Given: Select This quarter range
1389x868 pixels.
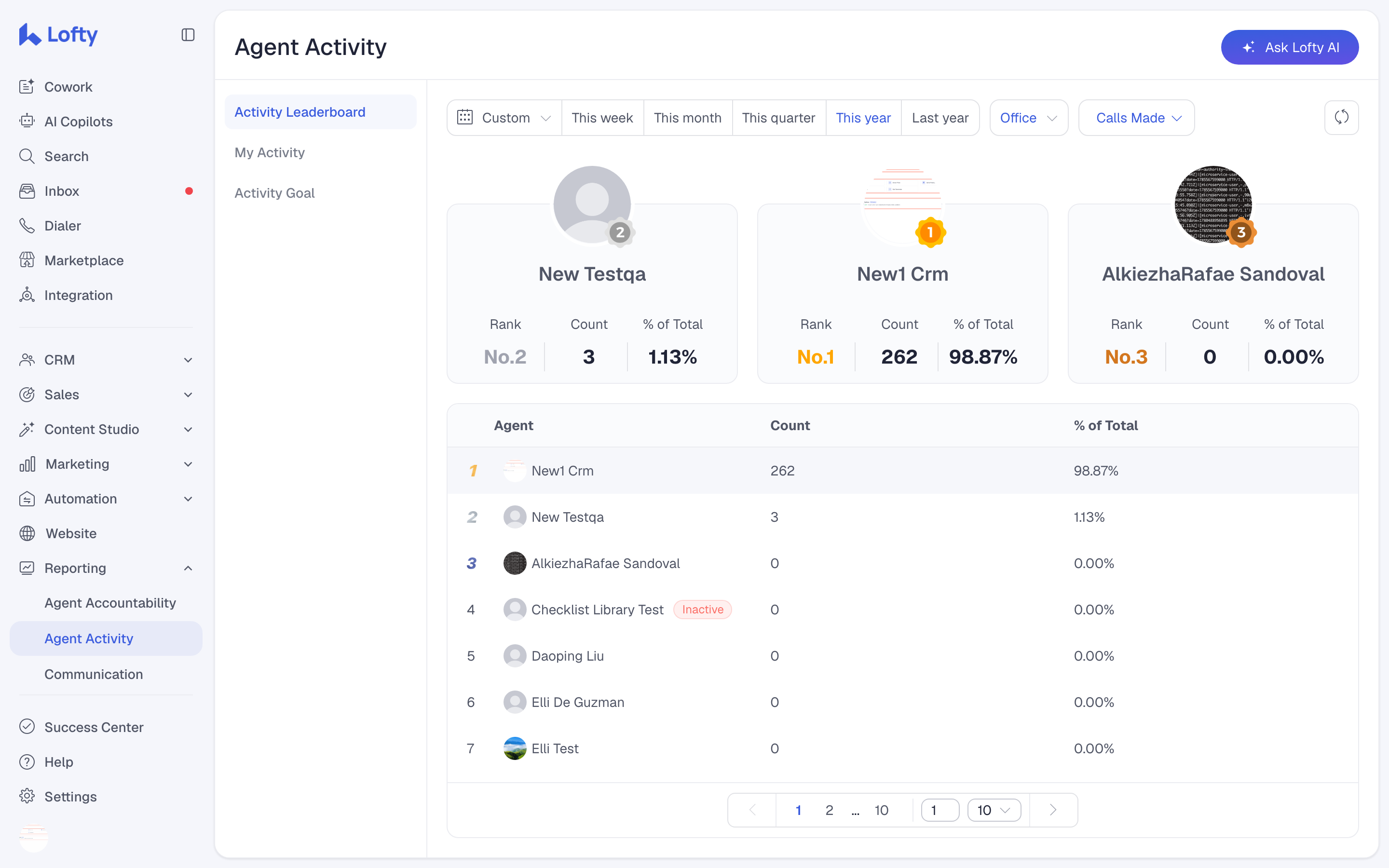Looking at the screenshot, I should coord(779,118).
